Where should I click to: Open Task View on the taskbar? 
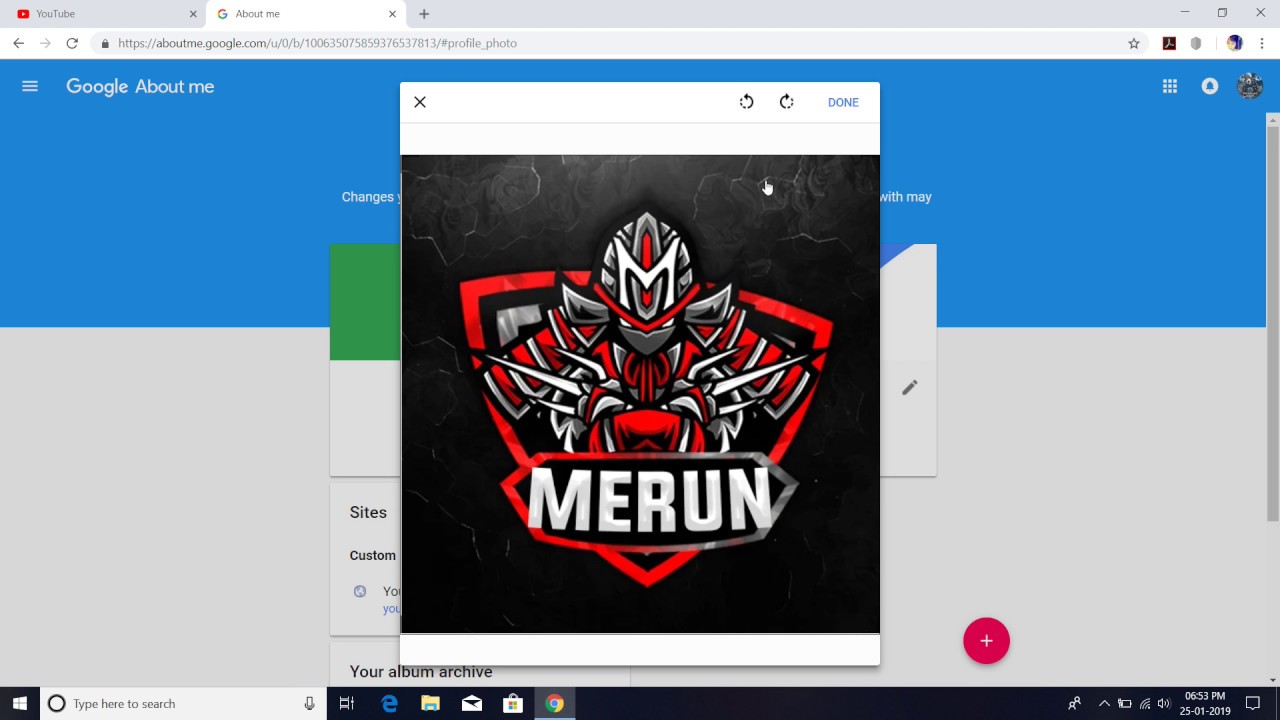coord(347,703)
